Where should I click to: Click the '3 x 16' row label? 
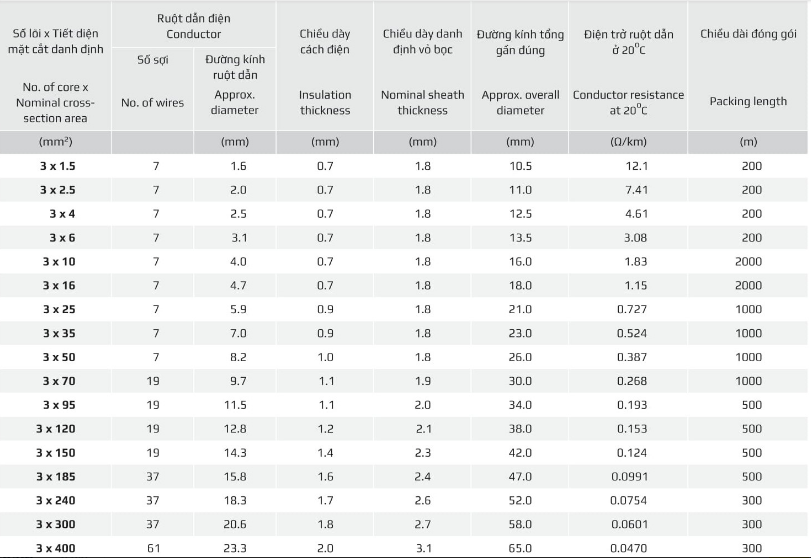coord(58,286)
